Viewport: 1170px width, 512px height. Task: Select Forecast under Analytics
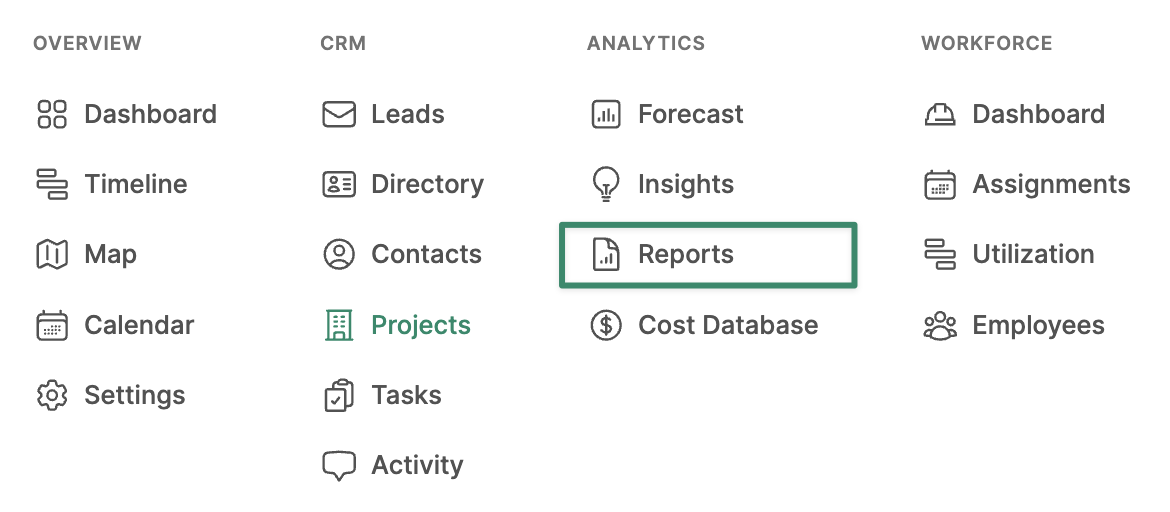pos(691,114)
